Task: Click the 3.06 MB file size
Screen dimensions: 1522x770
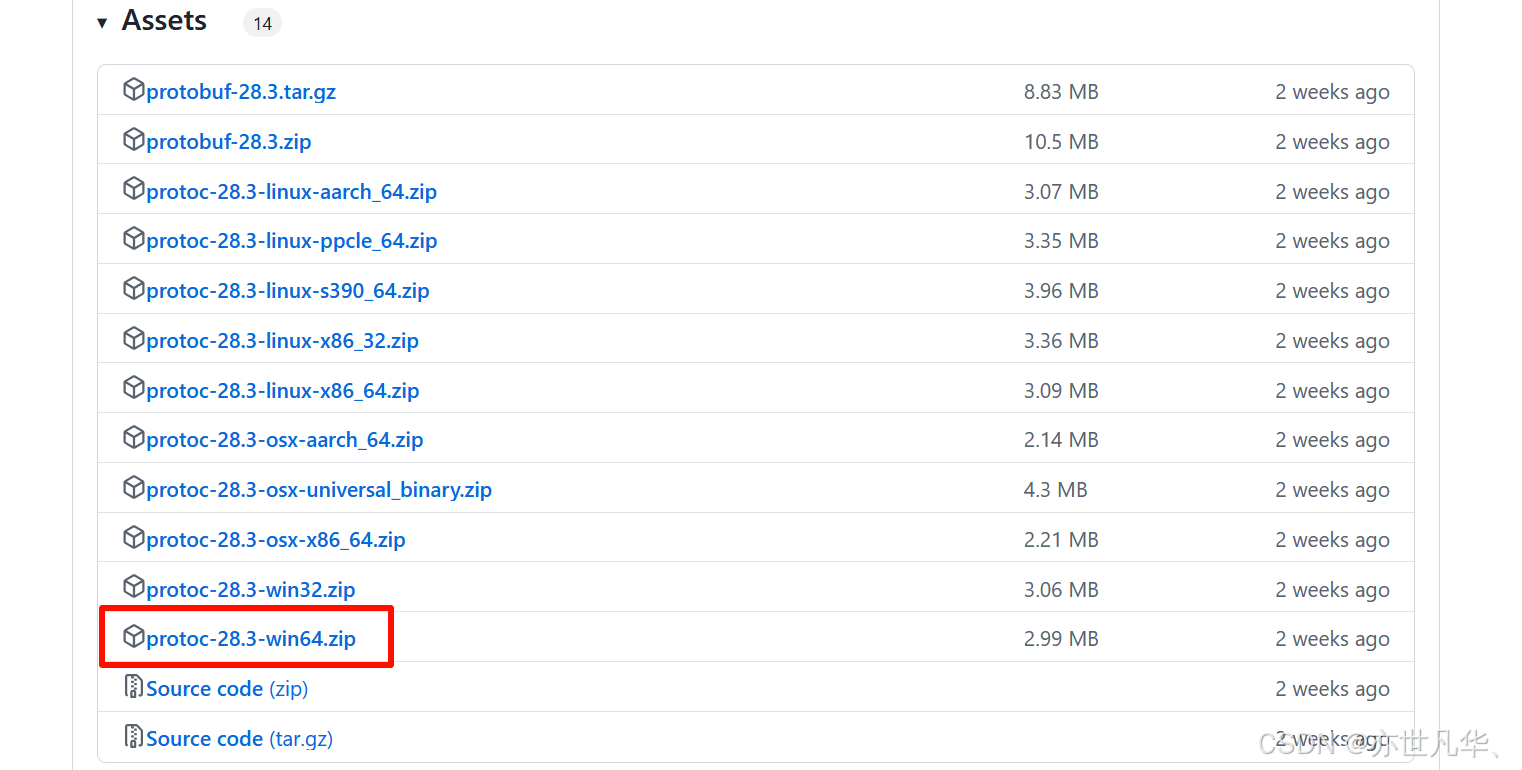Action: 1061,590
